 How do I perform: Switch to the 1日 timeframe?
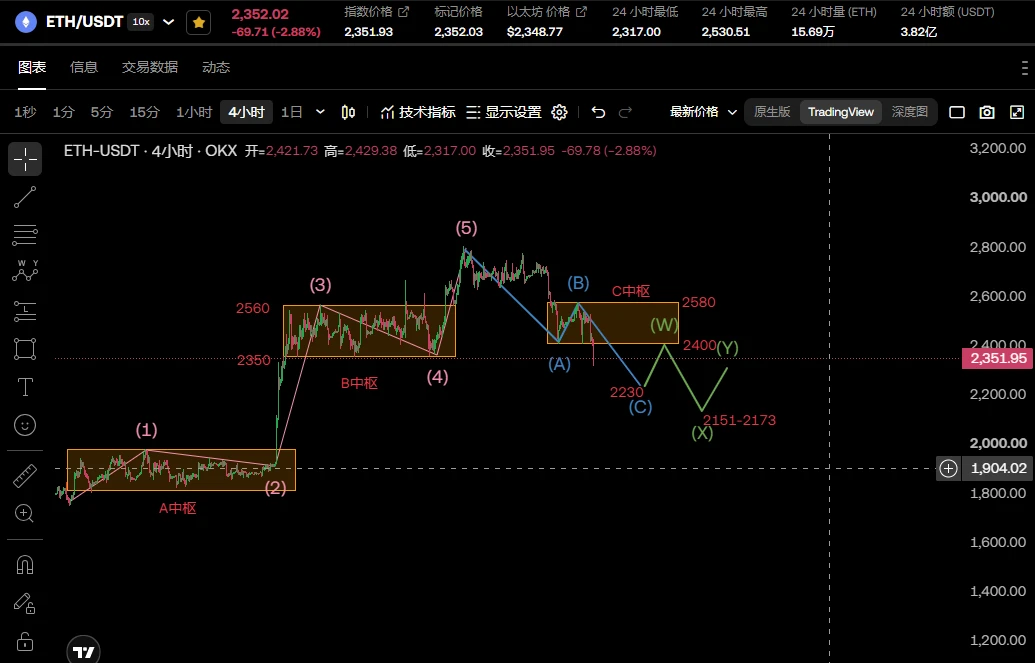click(x=292, y=112)
